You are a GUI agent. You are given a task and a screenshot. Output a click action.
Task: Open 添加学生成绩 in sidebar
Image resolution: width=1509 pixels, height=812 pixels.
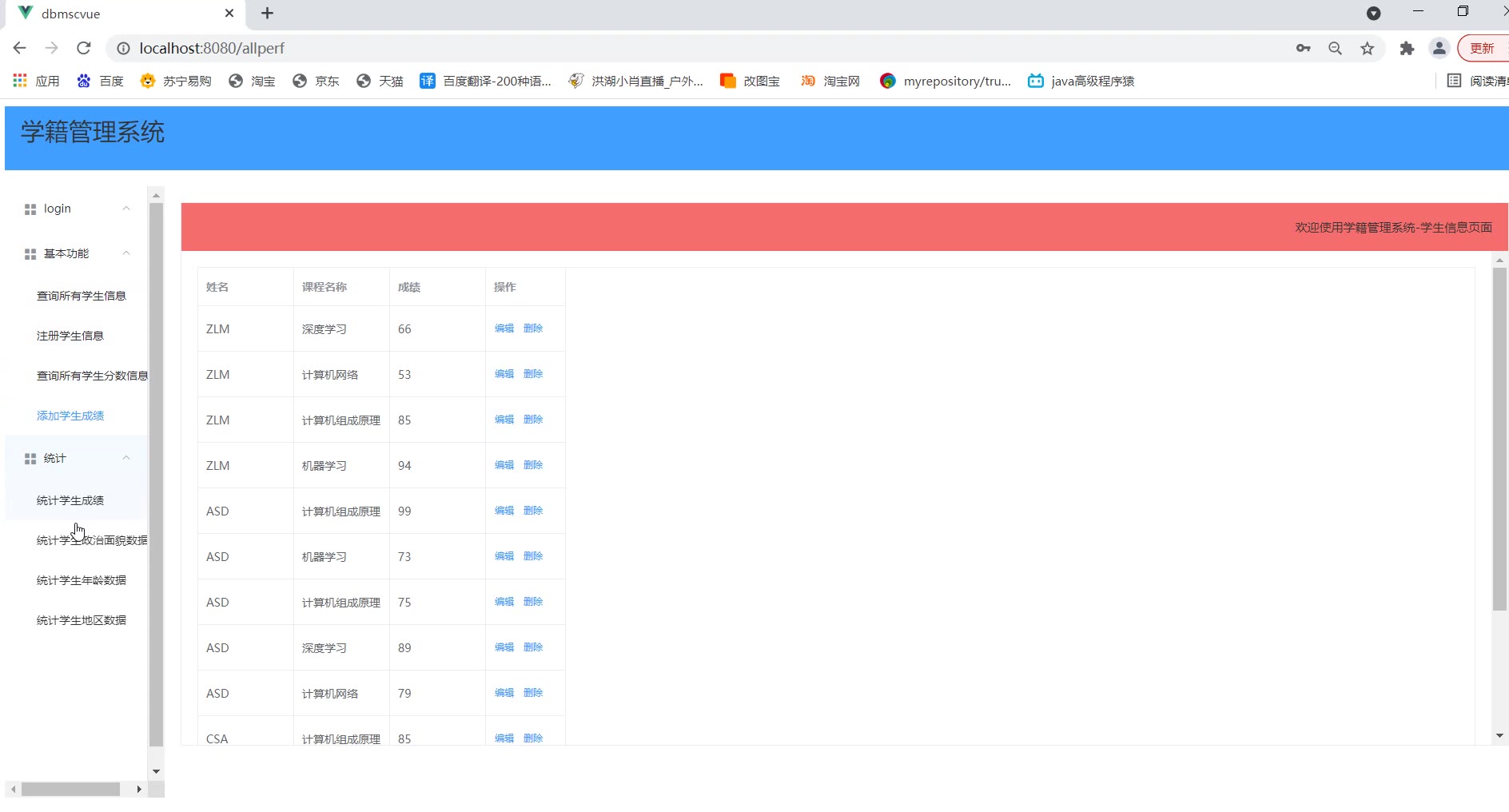pyautogui.click(x=70, y=416)
